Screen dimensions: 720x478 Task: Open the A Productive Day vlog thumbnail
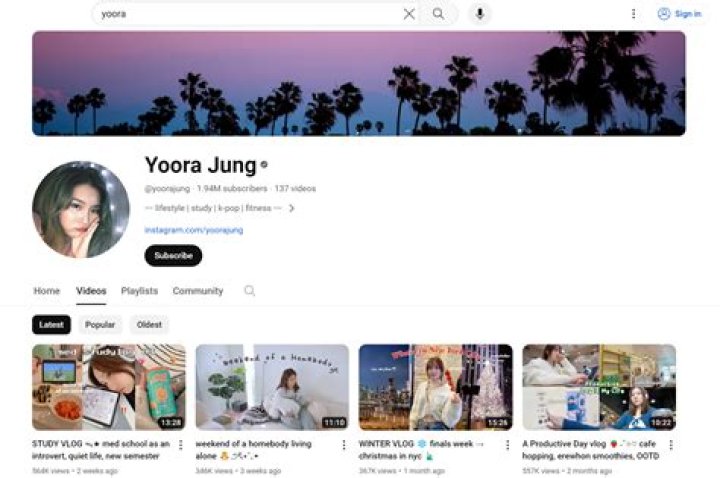pyautogui.click(x=599, y=387)
